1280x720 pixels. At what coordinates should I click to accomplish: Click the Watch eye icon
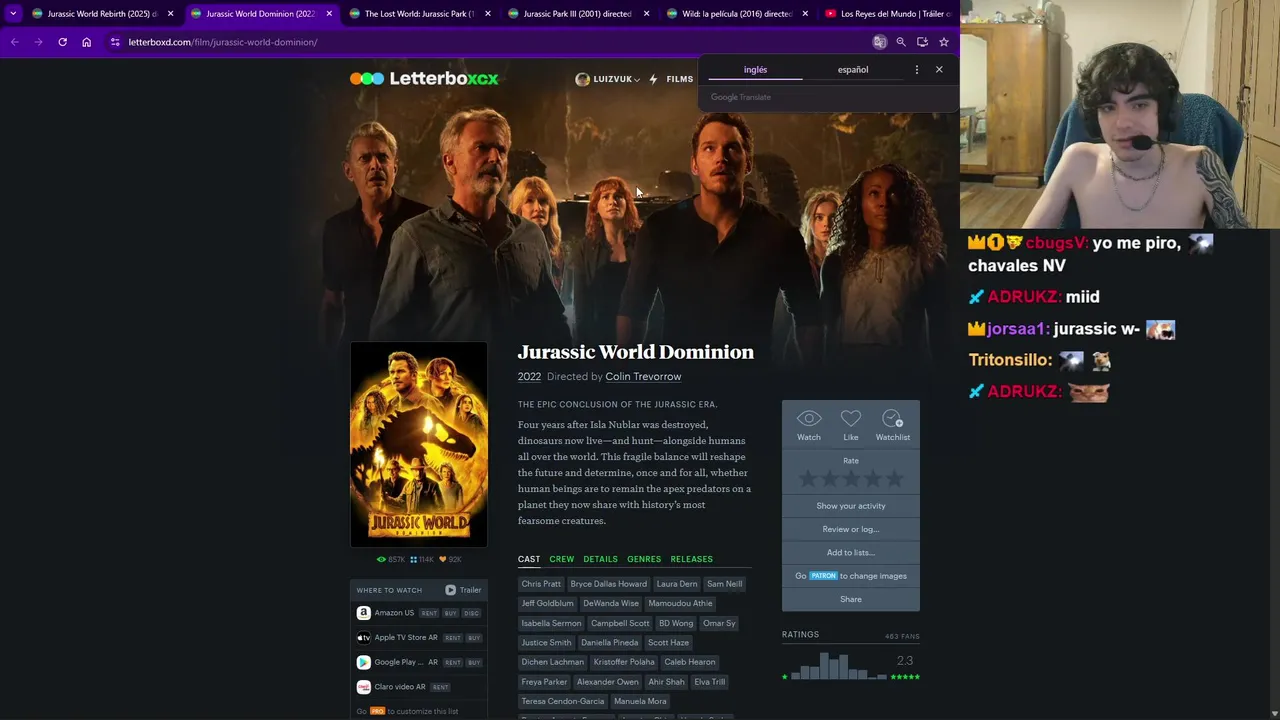[809, 419]
